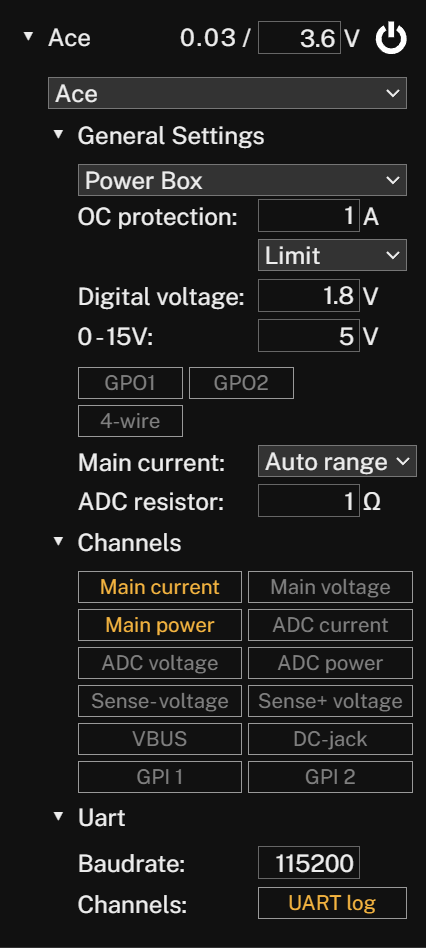The height and width of the screenshot is (948, 426).
Task: Open the Power Box dropdown
Action: tap(242, 180)
